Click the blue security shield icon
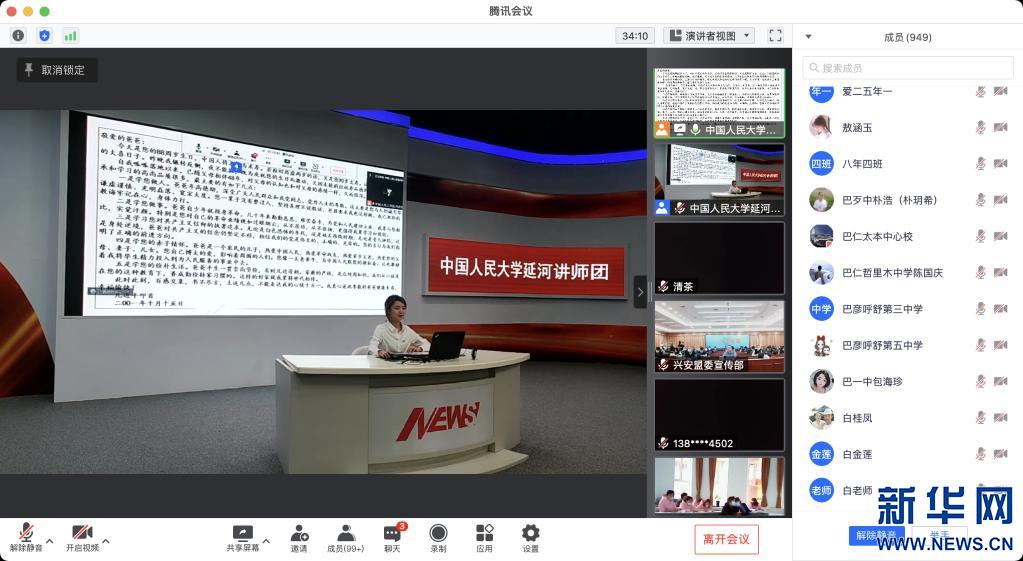The height and width of the screenshot is (561, 1023). (44, 36)
